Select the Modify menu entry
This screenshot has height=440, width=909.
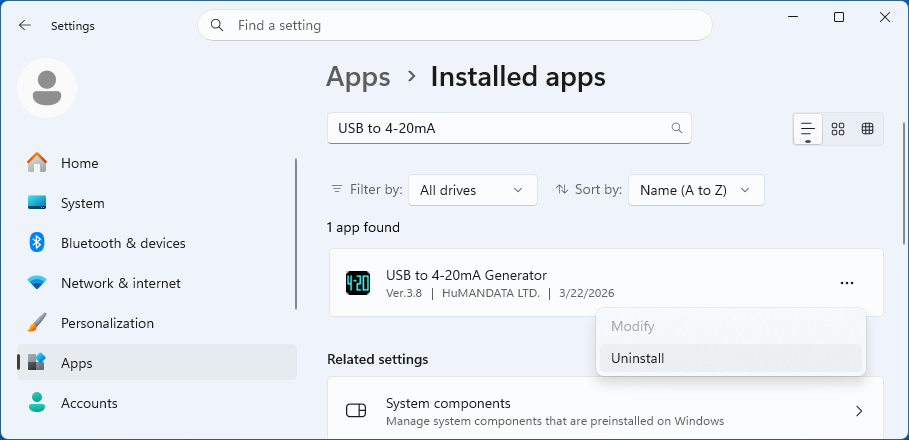tap(730, 326)
